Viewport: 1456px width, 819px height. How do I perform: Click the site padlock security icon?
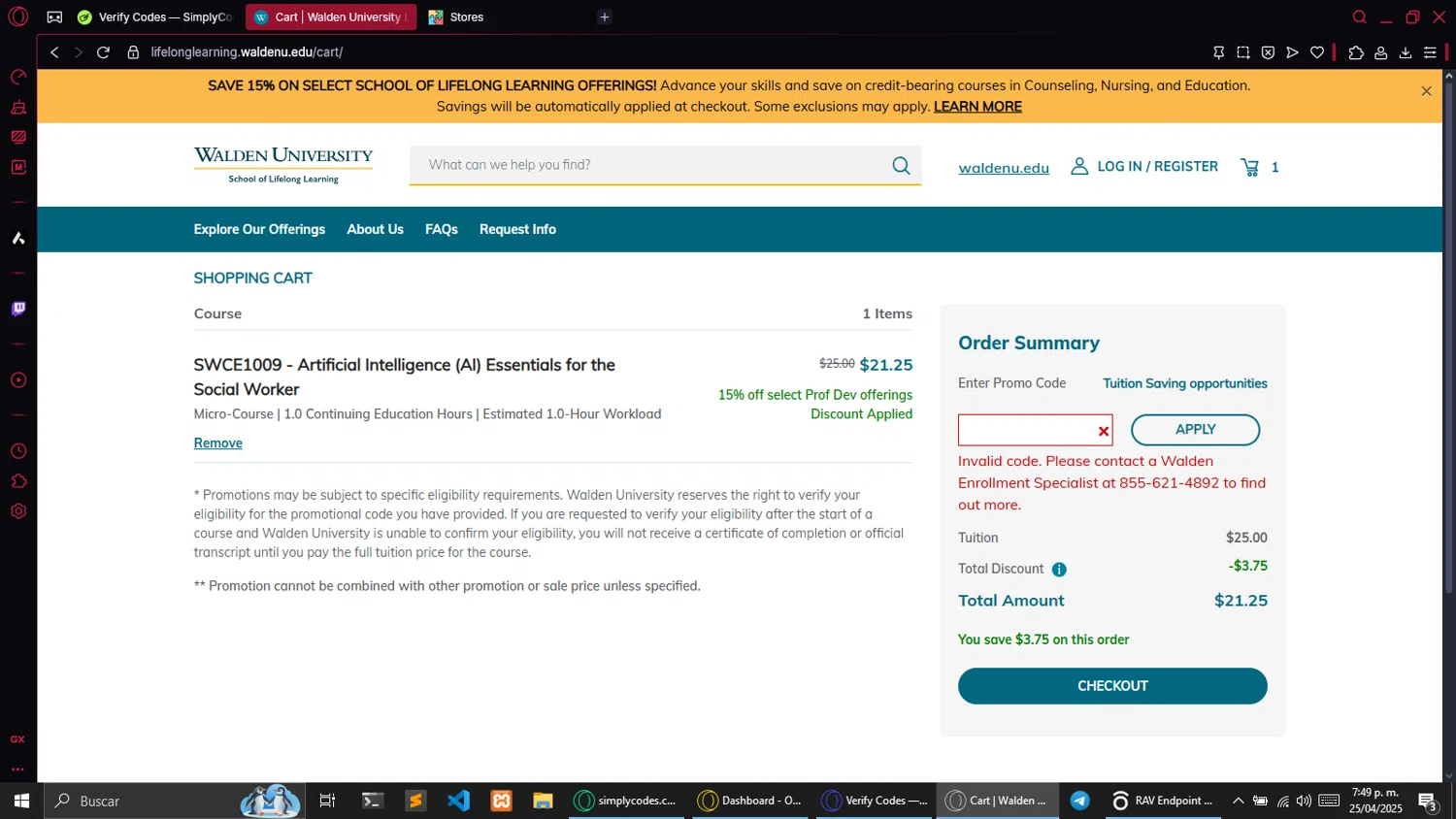tap(133, 52)
